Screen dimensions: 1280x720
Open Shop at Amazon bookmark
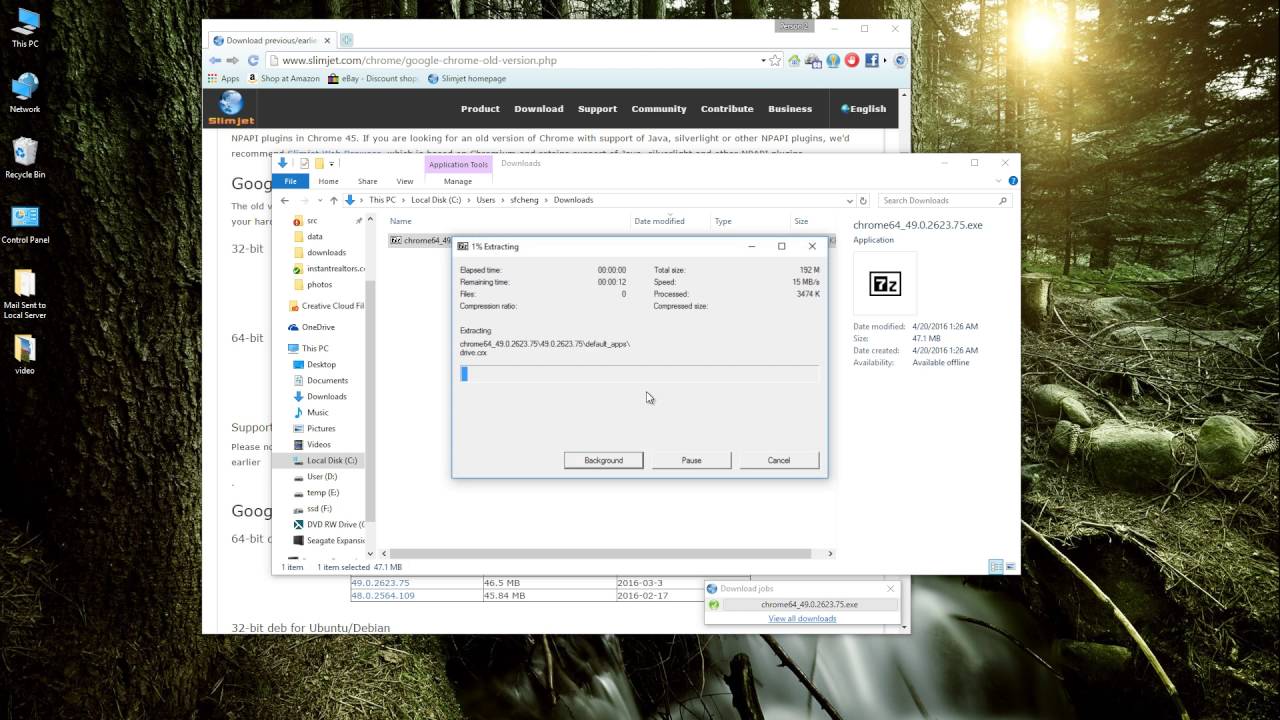(283, 78)
